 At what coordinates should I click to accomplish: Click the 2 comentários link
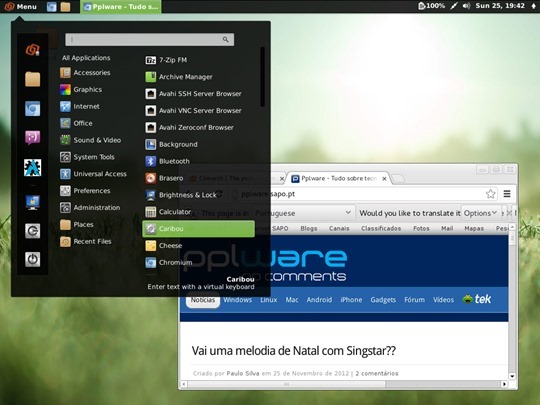click(x=377, y=373)
